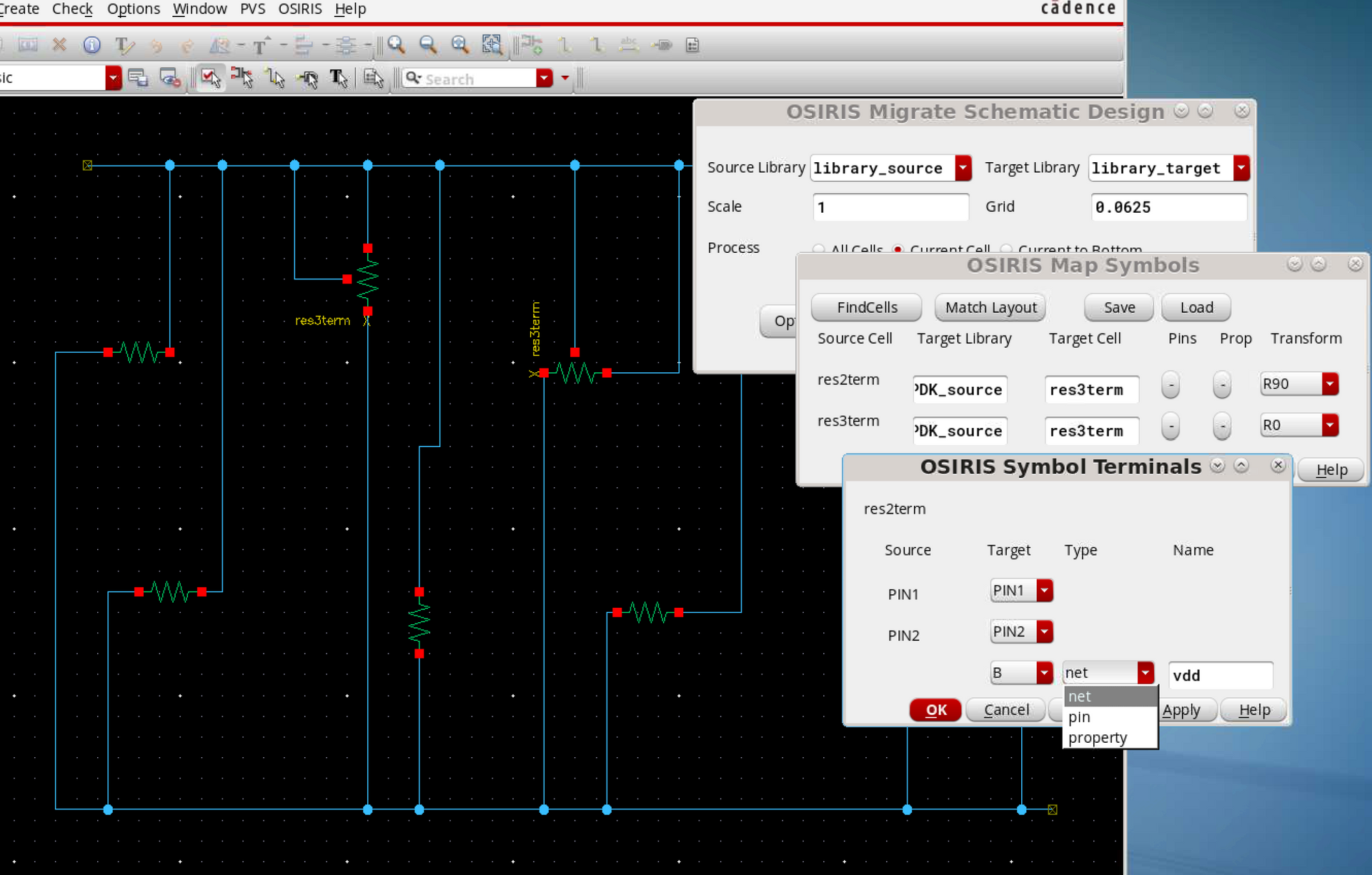
Task: Click the create pin icon
Action: 662,45
